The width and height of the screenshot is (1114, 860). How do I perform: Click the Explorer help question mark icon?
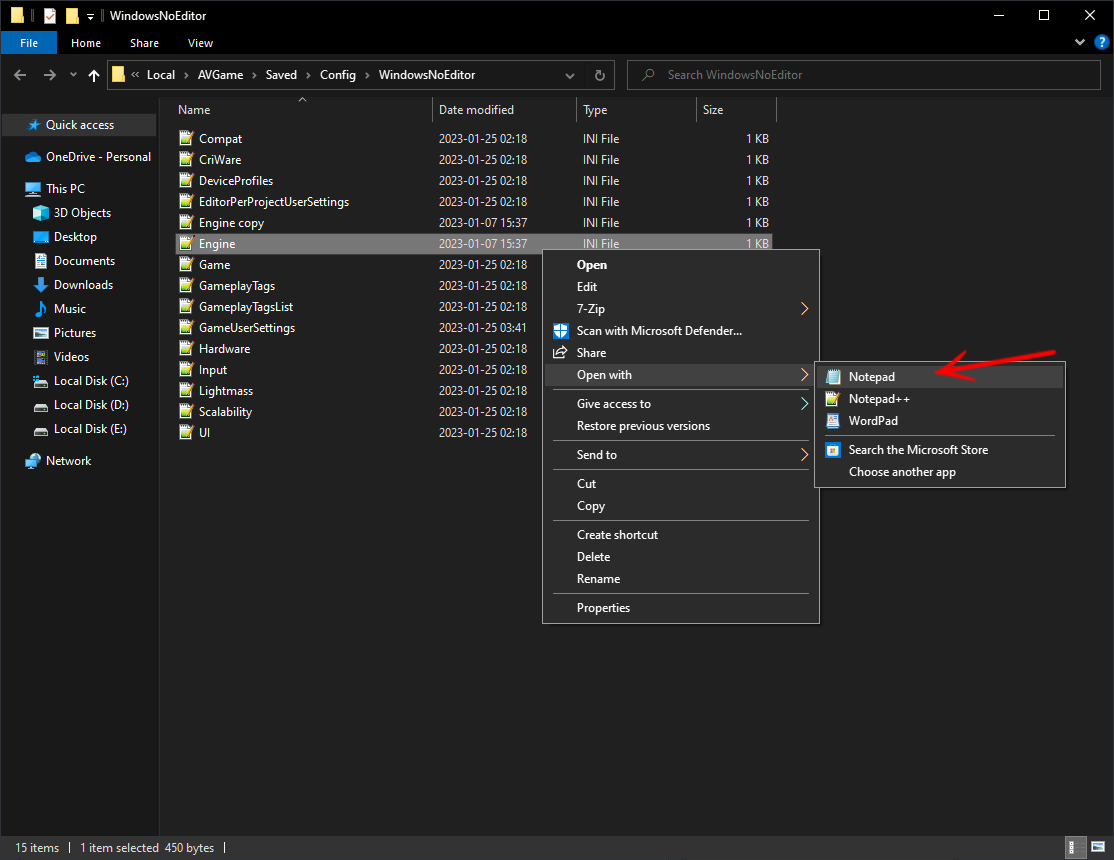pyautogui.click(x=1102, y=42)
